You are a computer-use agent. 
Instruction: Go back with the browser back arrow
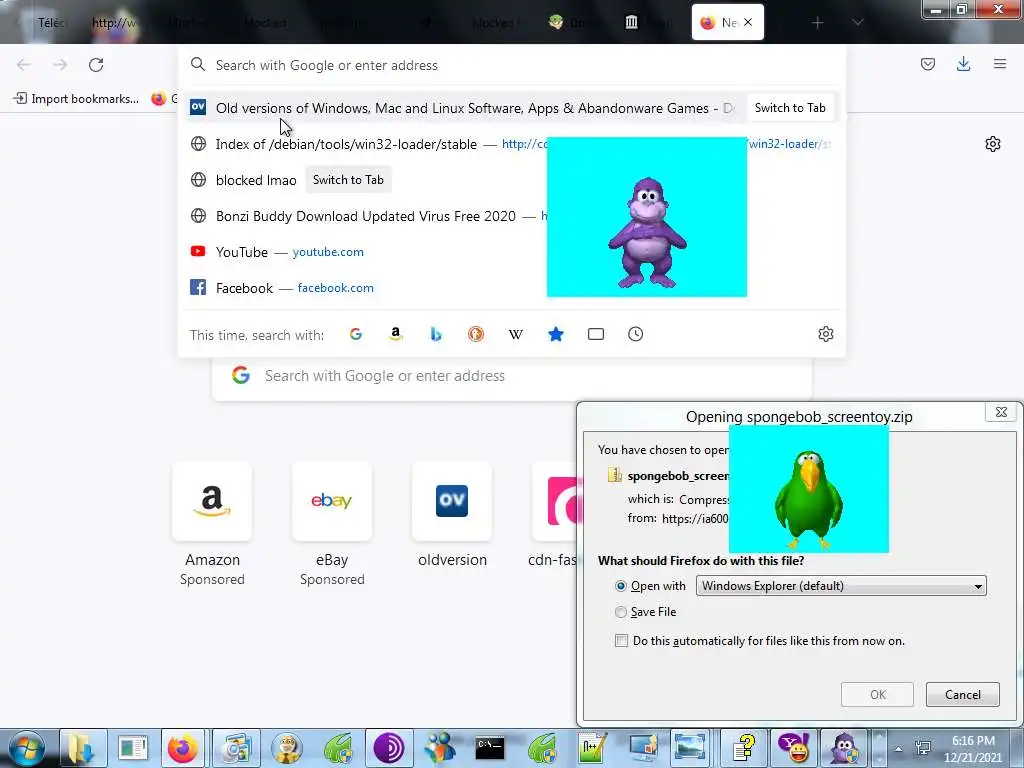(24, 65)
